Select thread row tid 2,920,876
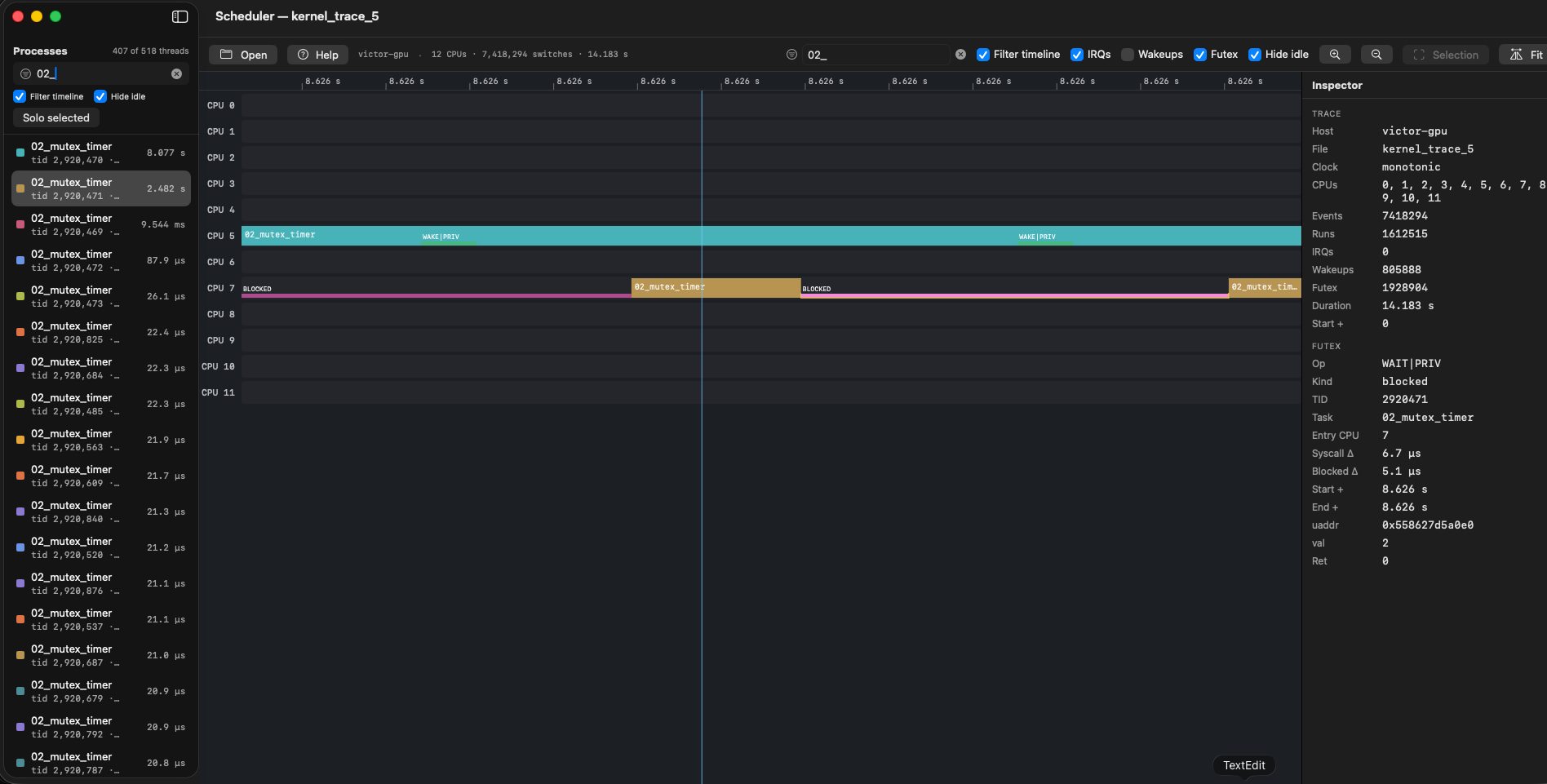 tap(101, 583)
